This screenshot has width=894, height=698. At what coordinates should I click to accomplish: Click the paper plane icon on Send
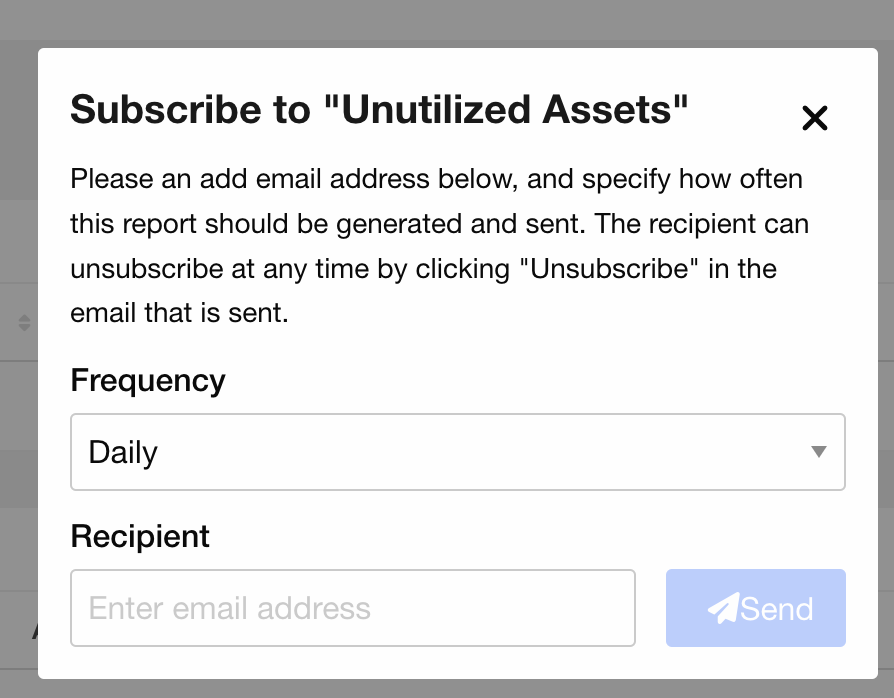click(x=723, y=608)
